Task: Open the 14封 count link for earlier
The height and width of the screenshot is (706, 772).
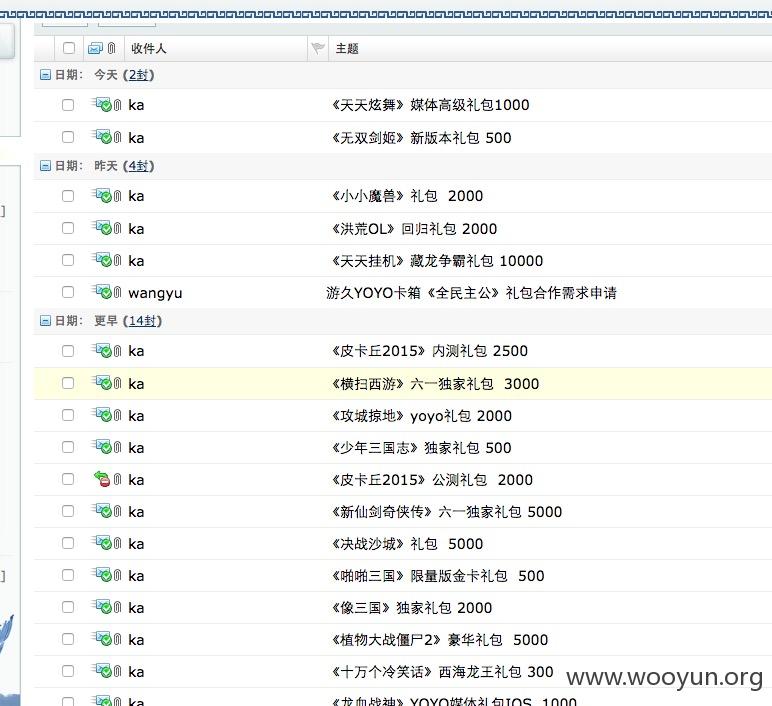Action: [x=142, y=321]
